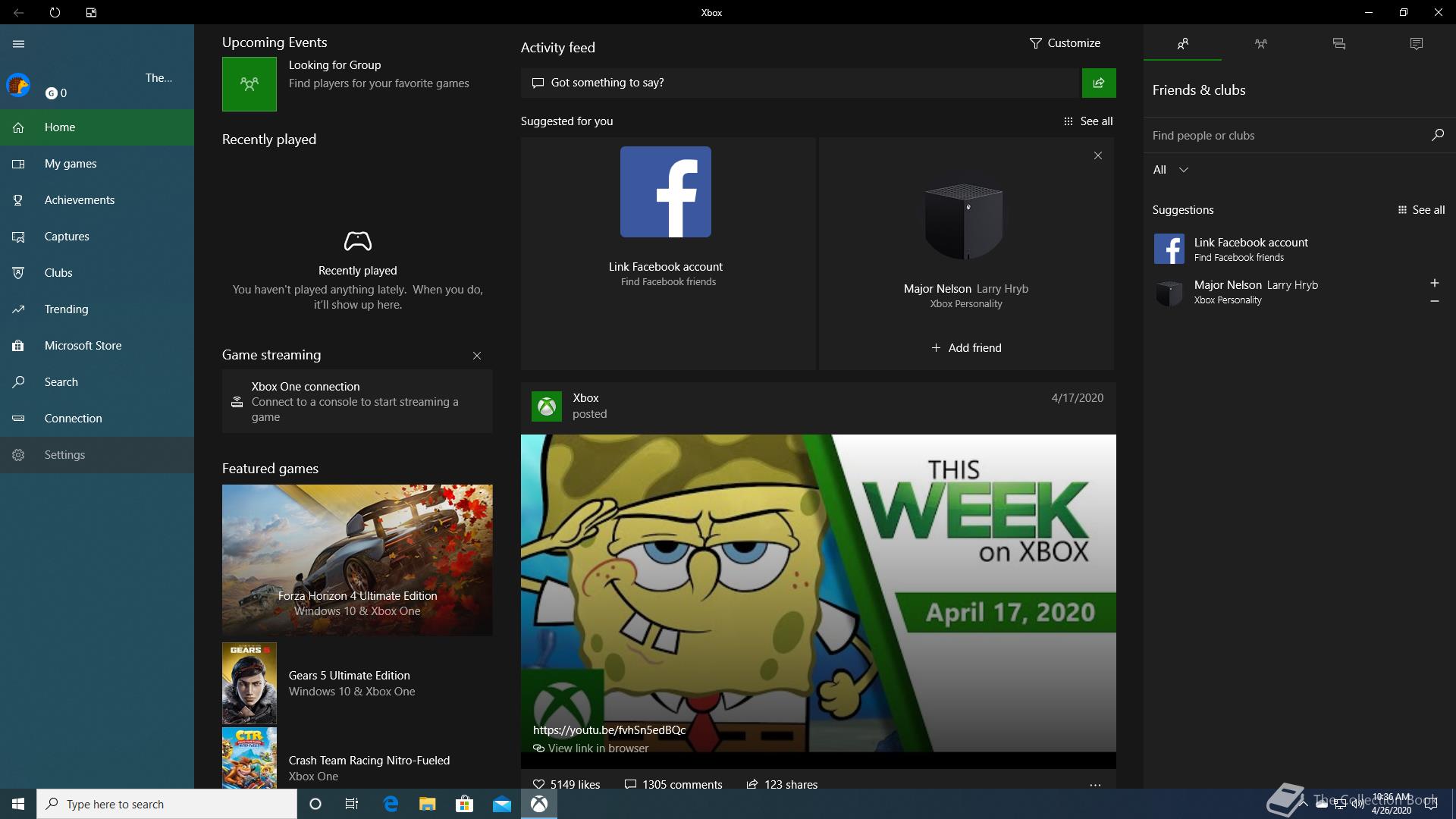Click the Got something to say field

coord(800,83)
